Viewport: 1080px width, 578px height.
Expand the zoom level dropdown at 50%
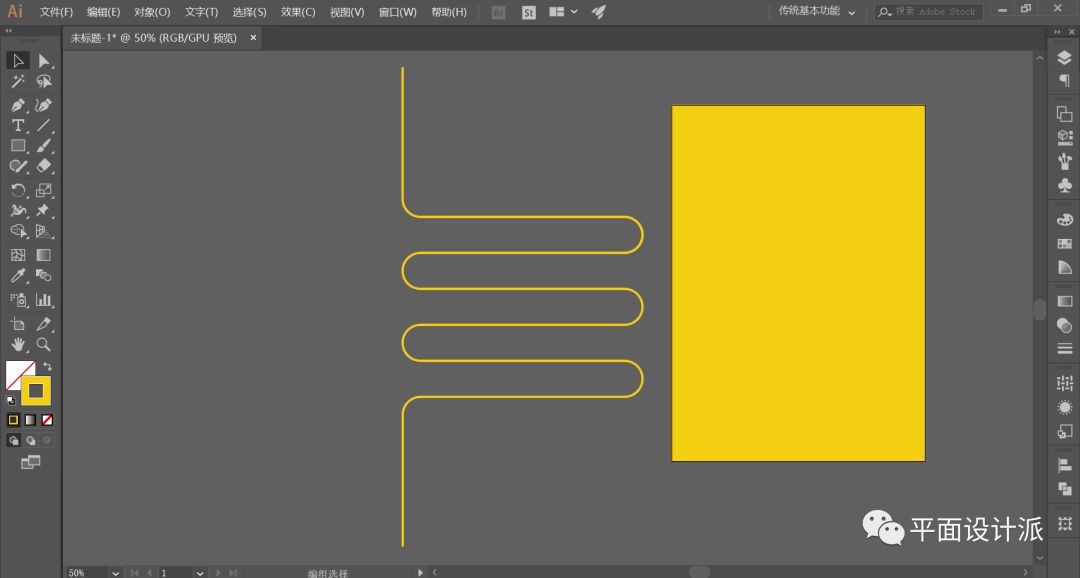[116, 573]
